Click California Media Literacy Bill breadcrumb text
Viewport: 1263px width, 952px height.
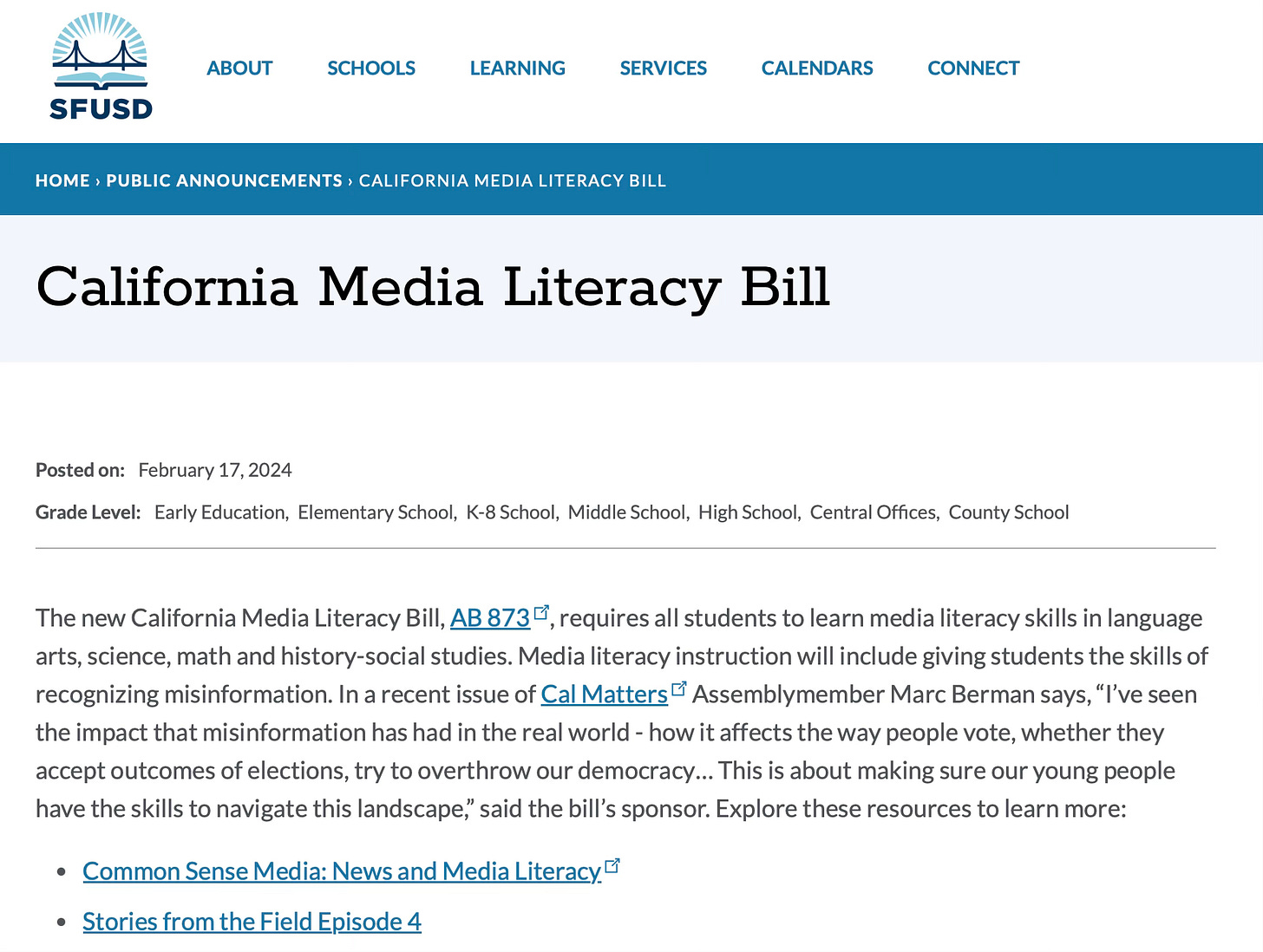point(513,180)
